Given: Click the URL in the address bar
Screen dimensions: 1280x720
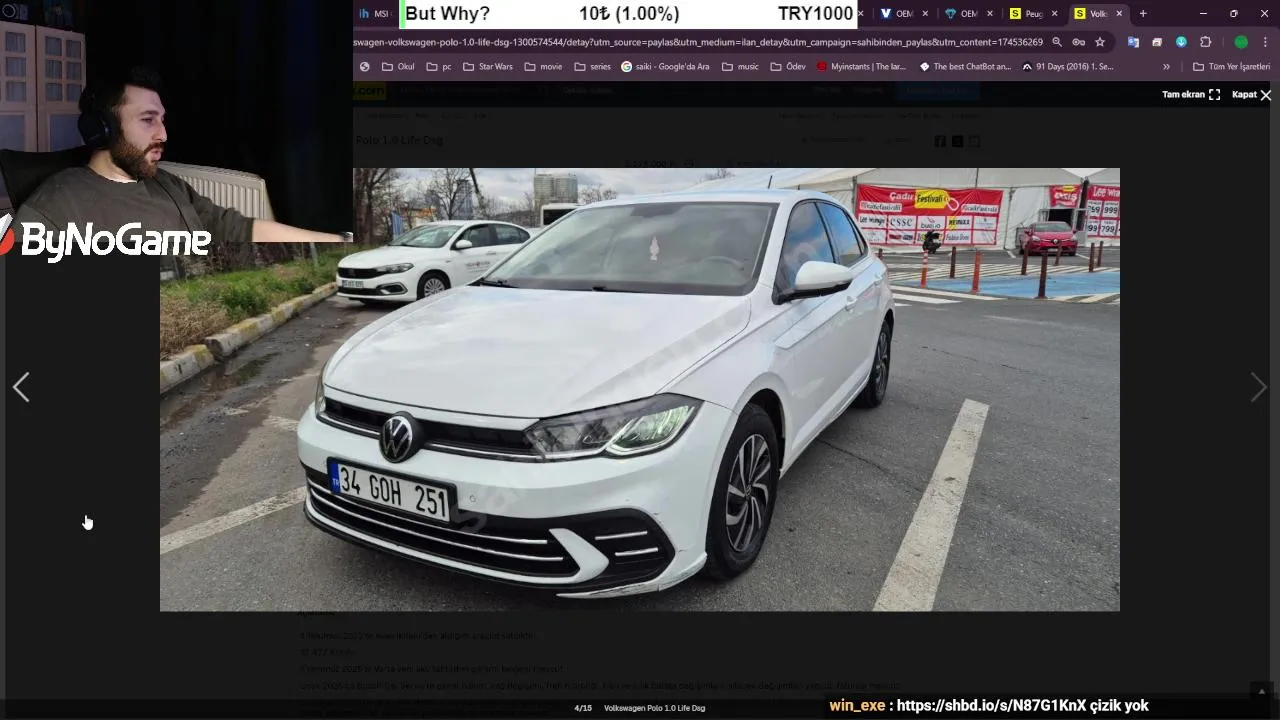Looking at the screenshot, I should 698,42.
